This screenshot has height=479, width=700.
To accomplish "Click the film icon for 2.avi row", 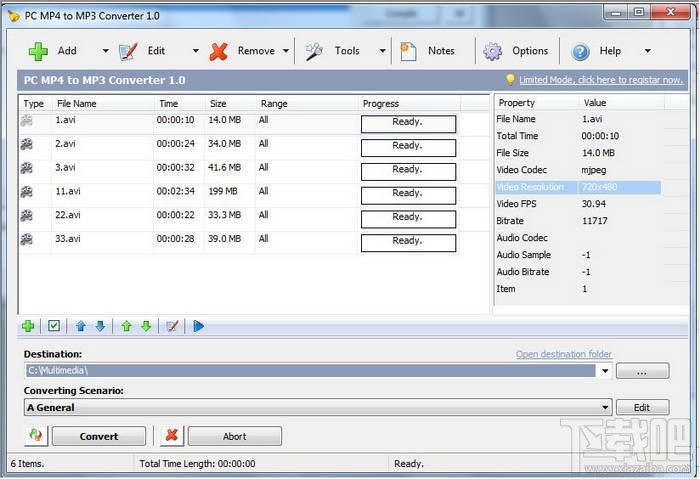I will pos(27,144).
